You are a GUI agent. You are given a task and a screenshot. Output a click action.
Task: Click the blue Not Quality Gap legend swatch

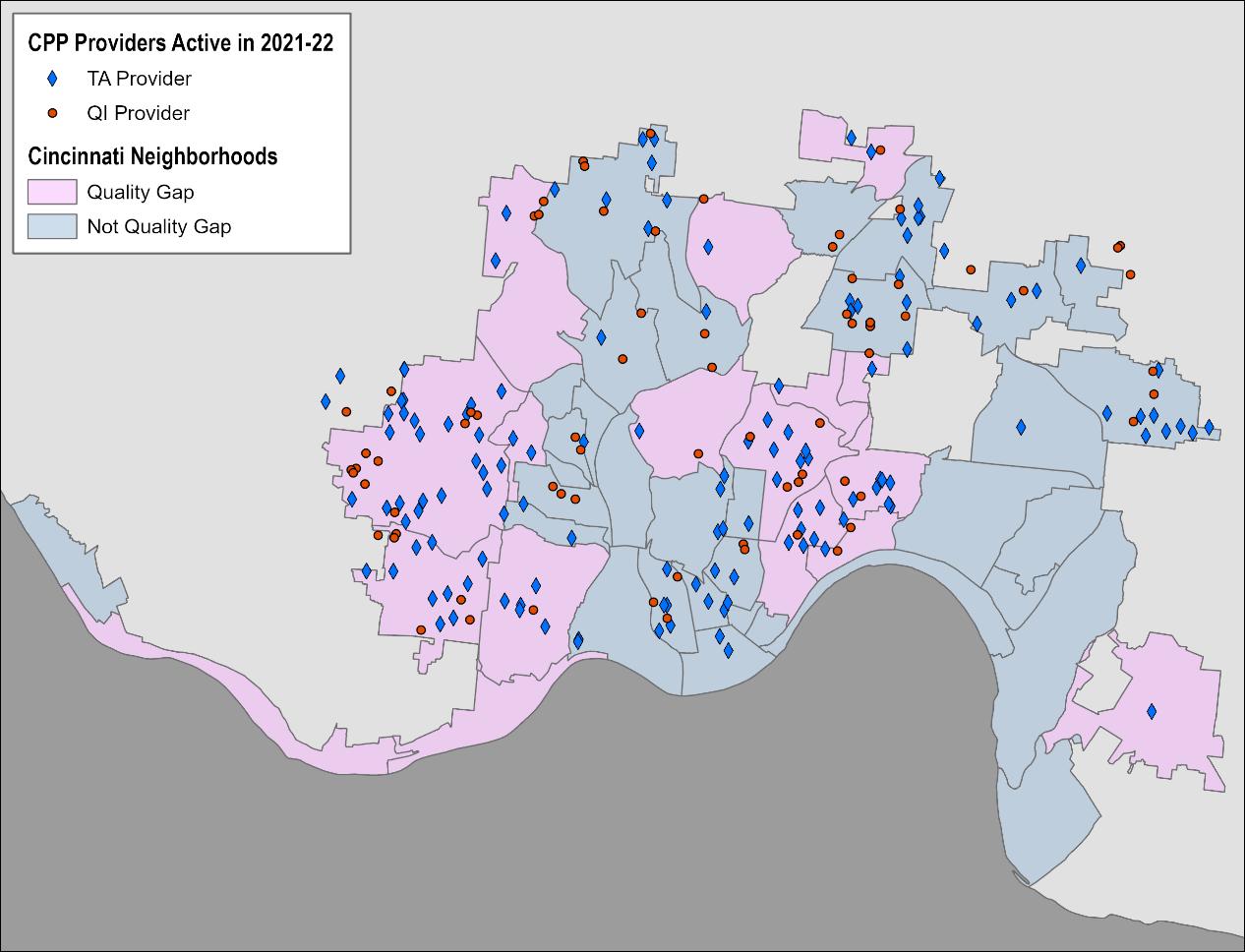point(52,226)
